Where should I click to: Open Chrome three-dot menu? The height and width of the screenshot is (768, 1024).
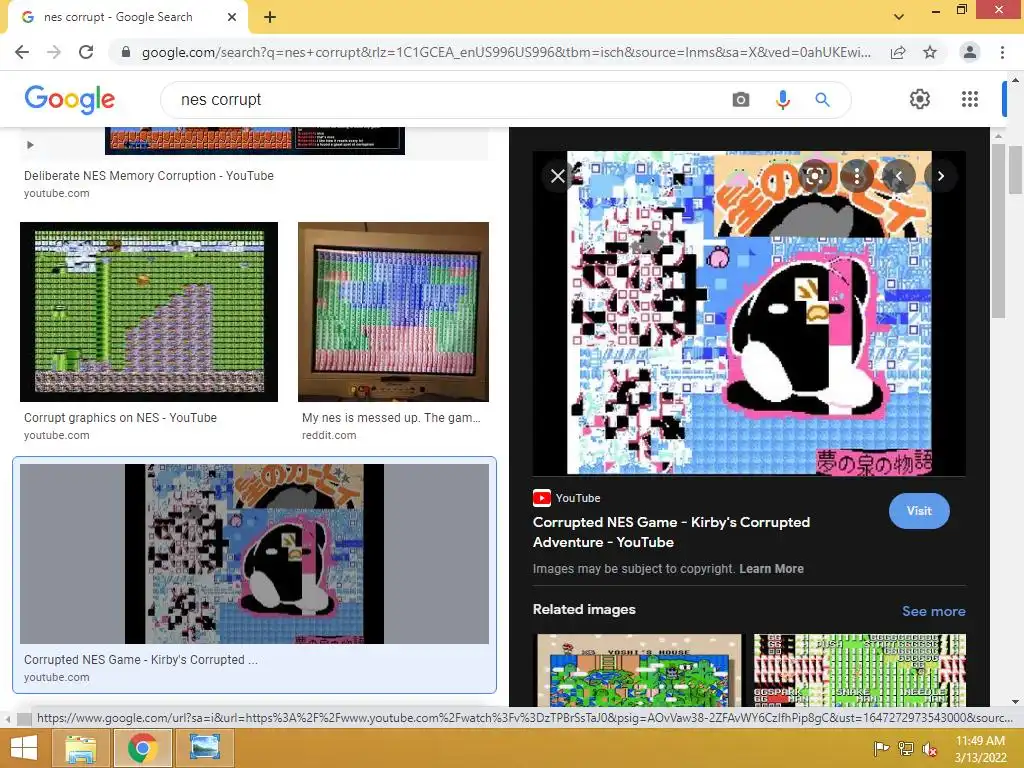1002,52
